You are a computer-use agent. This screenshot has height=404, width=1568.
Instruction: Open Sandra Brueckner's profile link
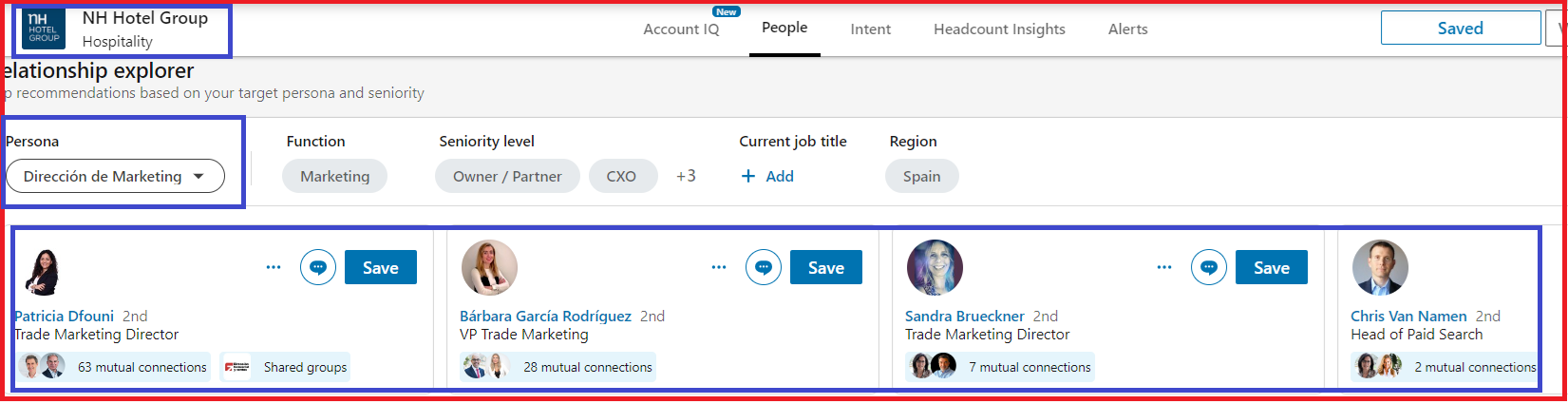pos(964,316)
